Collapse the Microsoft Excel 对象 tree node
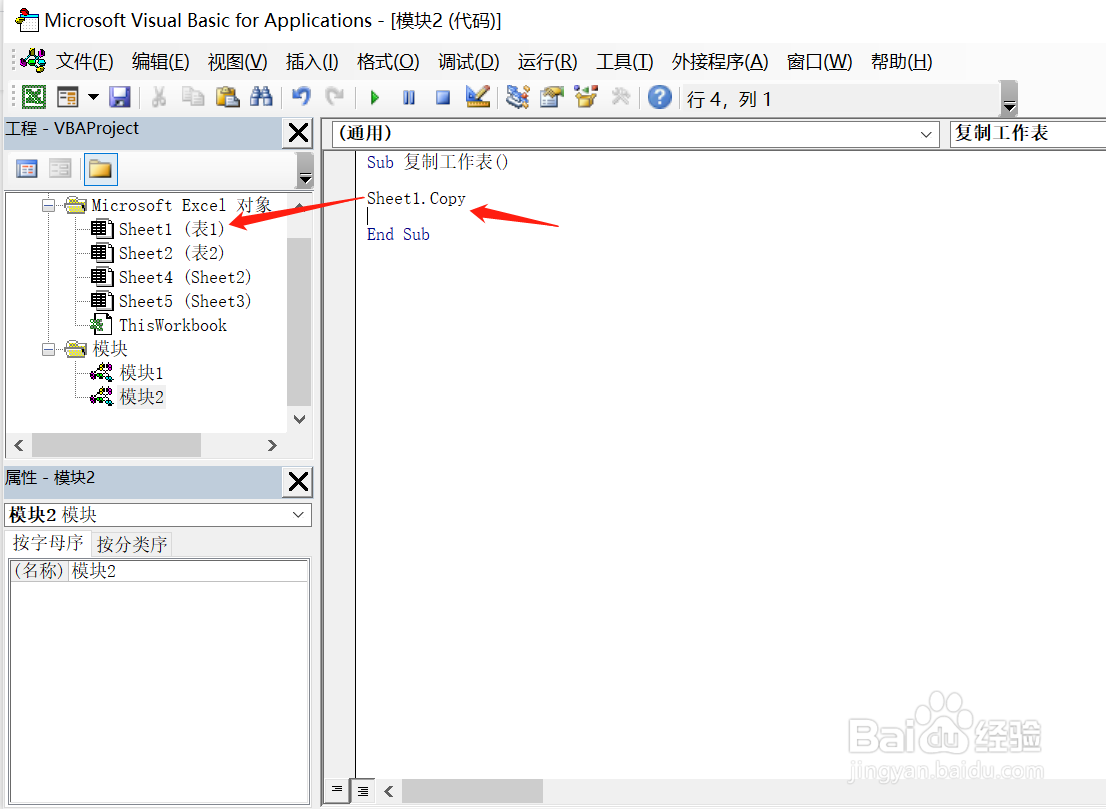This screenshot has height=809, width=1106. point(48,205)
